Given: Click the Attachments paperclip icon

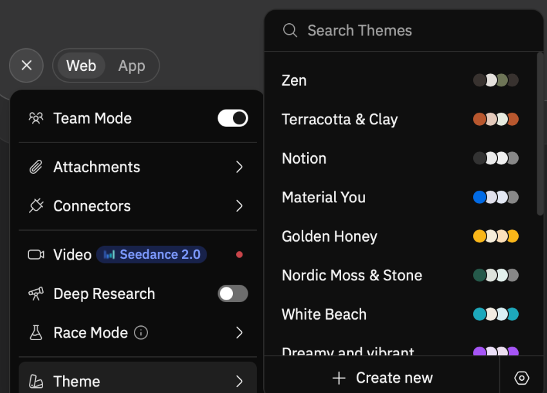Looking at the screenshot, I should click(36, 167).
